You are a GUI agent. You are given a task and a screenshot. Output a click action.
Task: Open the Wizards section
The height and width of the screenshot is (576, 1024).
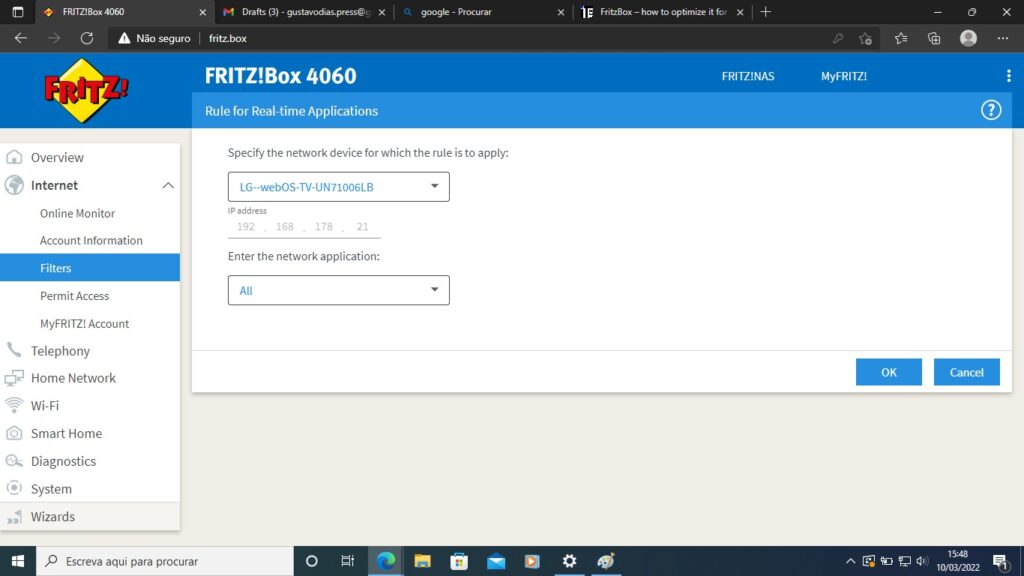point(53,516)
